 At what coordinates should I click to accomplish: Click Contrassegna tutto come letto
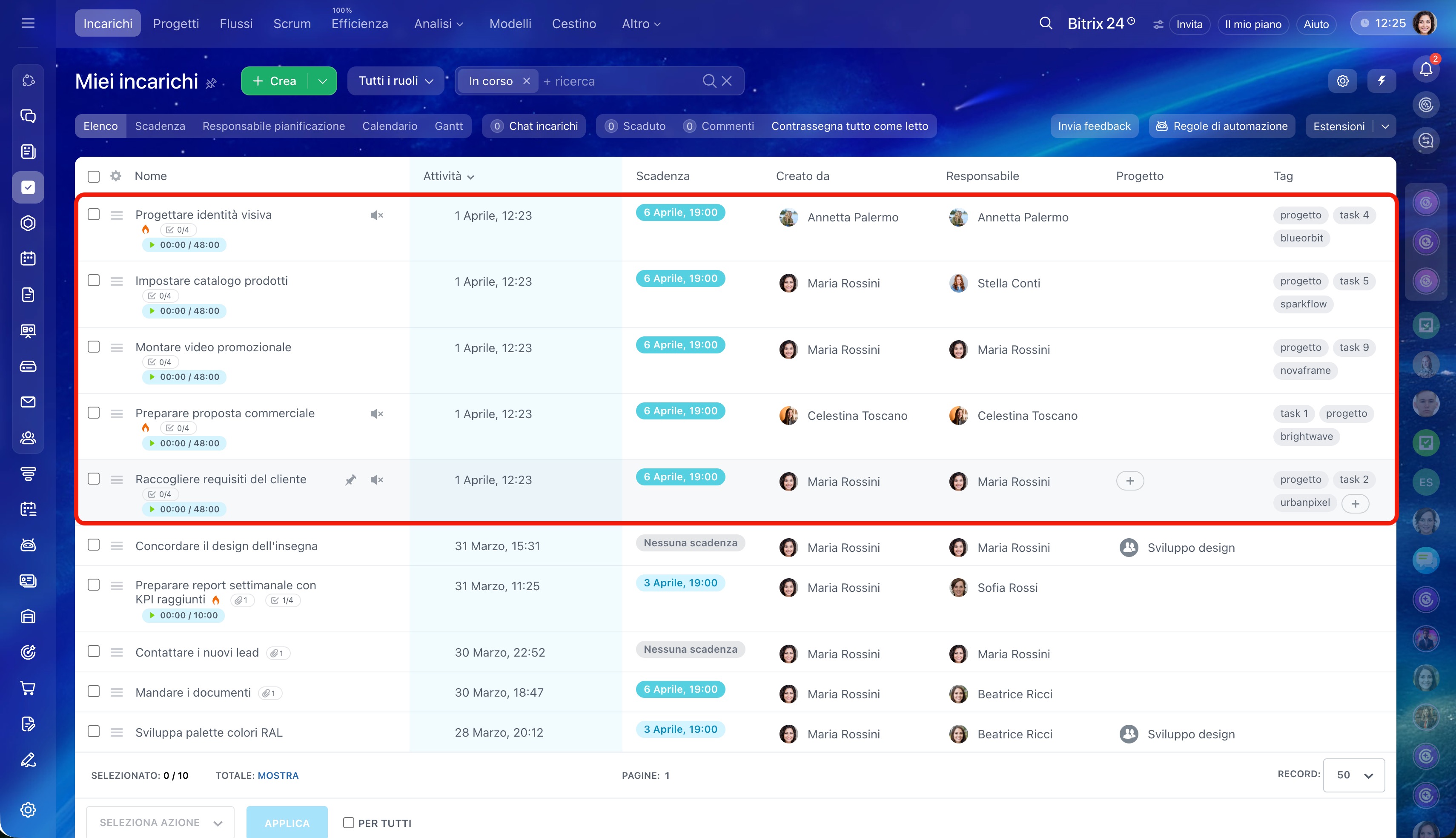coord(849,126)
